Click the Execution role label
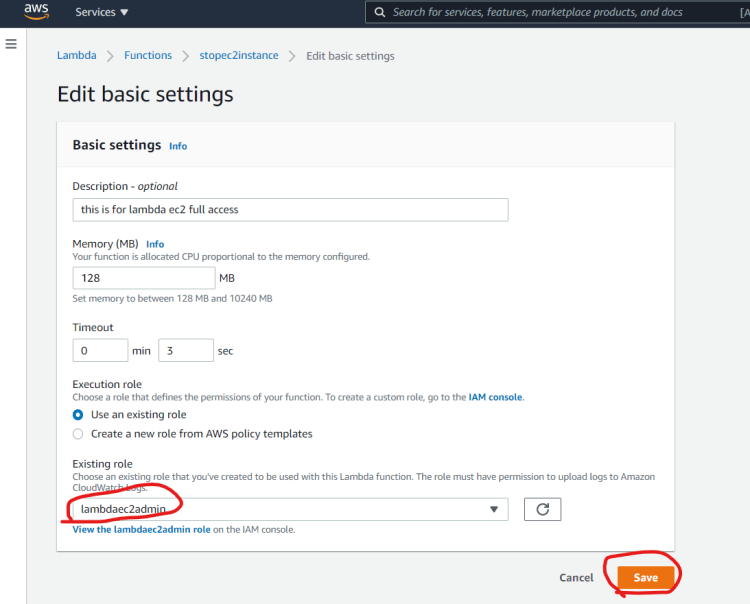Viewport: 750px width, 604px height. pyautogui.click(x=107, y=384)
